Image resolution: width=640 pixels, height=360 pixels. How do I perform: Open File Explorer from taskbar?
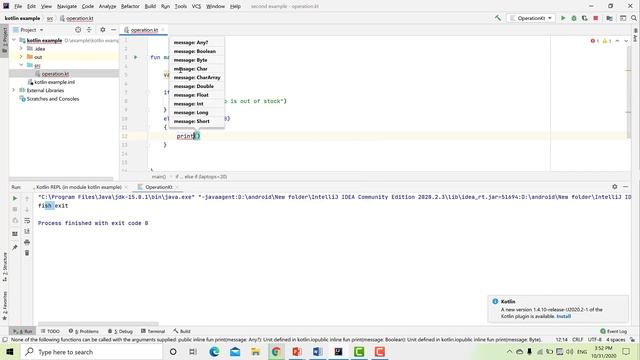tap(256, 352)
